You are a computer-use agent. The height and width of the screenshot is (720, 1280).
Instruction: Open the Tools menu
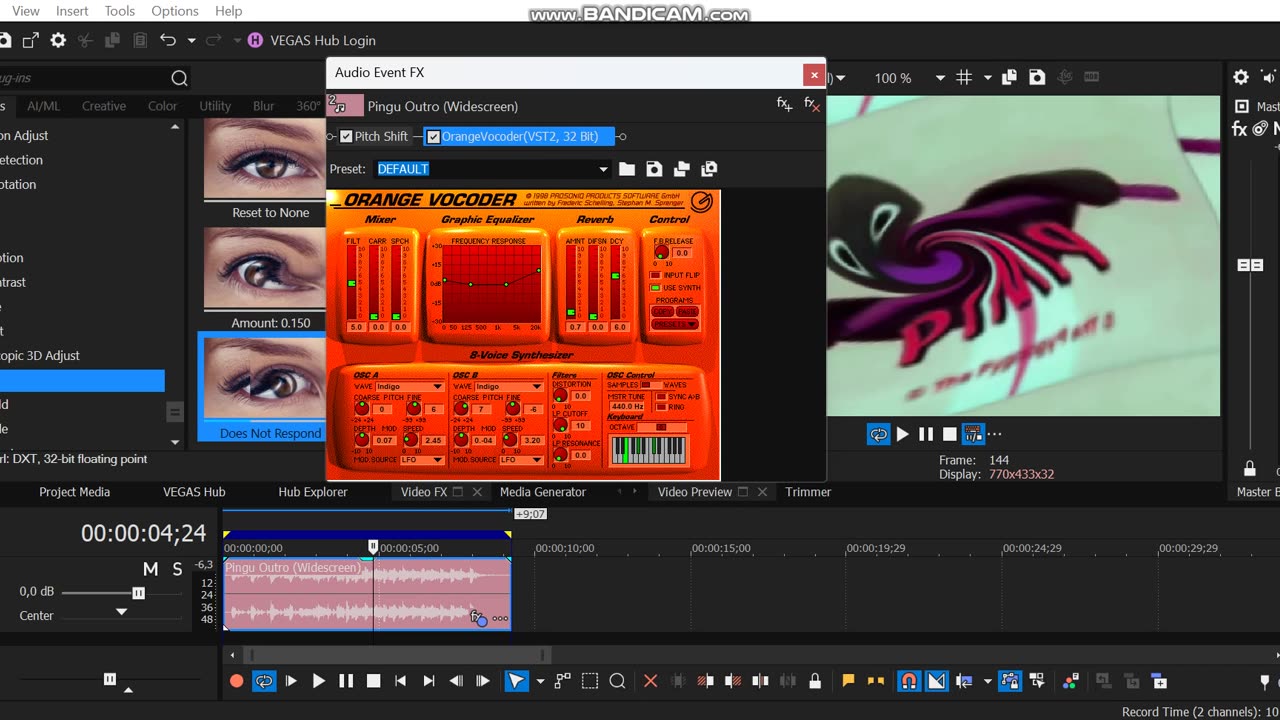120,11
